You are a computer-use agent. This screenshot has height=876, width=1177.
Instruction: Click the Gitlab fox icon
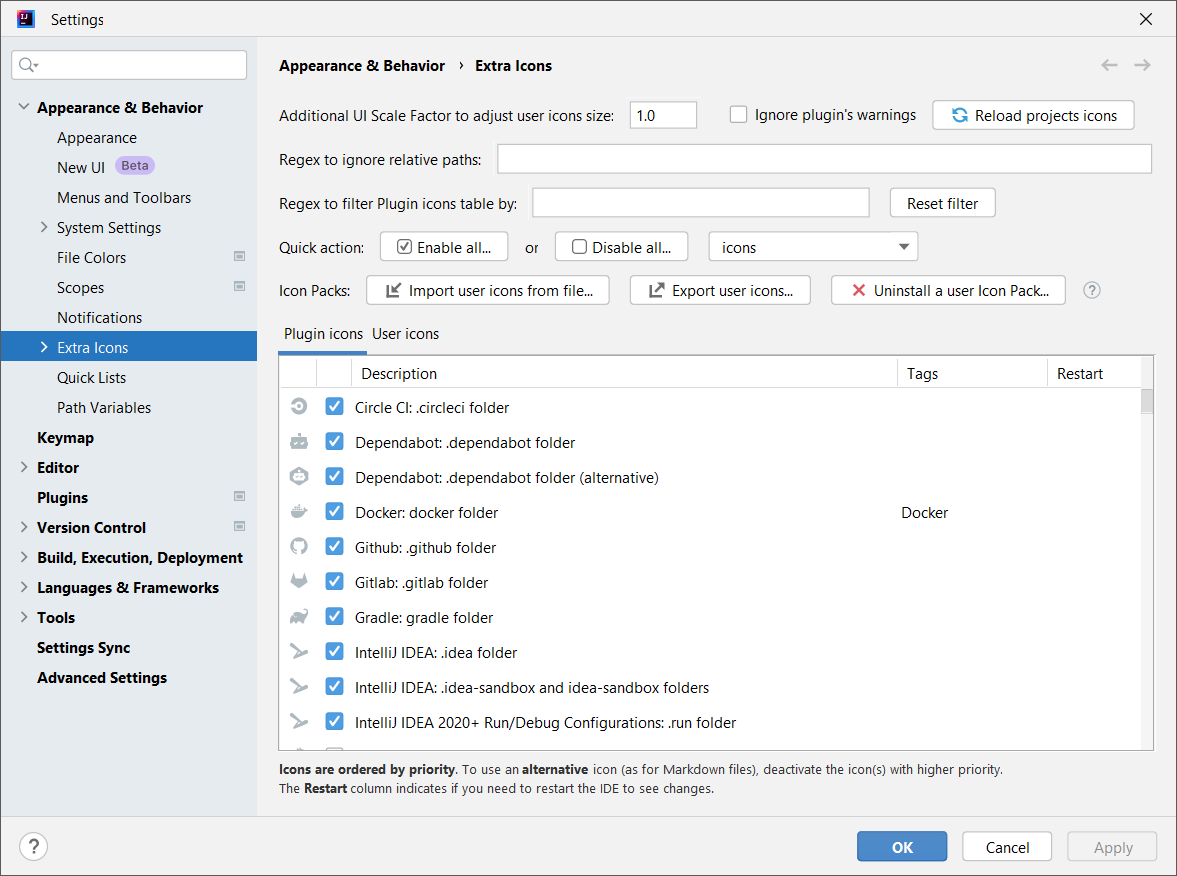click(299, 582)
